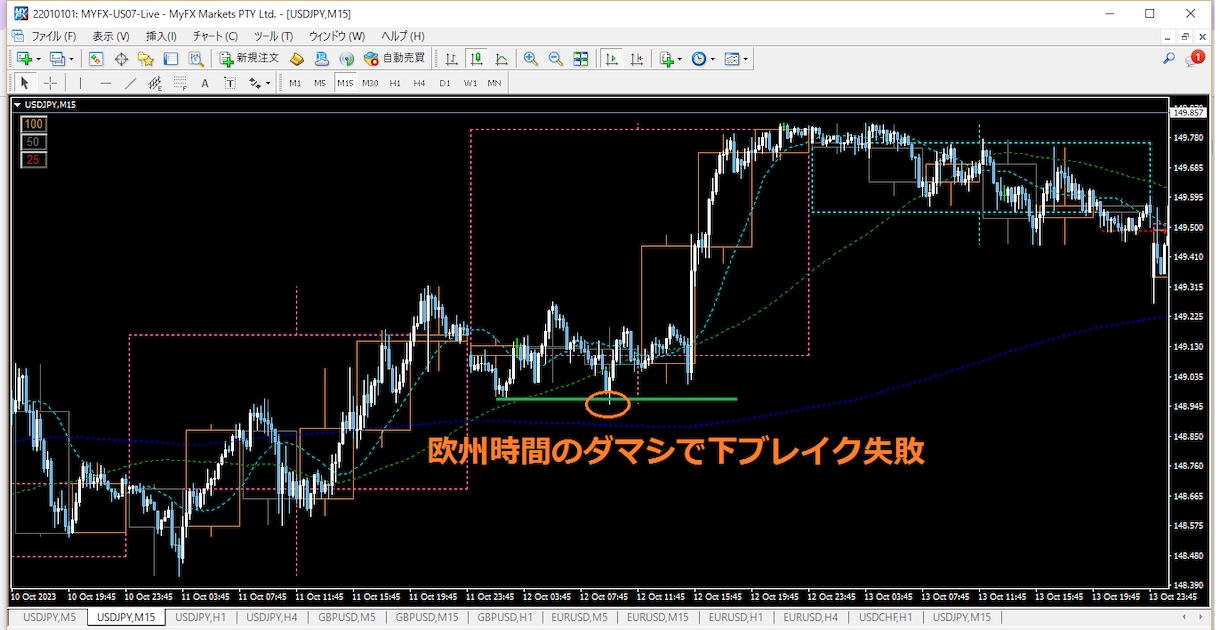The height and width of the screenshot is (630, 1220).
Task: Open the Navigator star folder icon
Action: point(146,59)
